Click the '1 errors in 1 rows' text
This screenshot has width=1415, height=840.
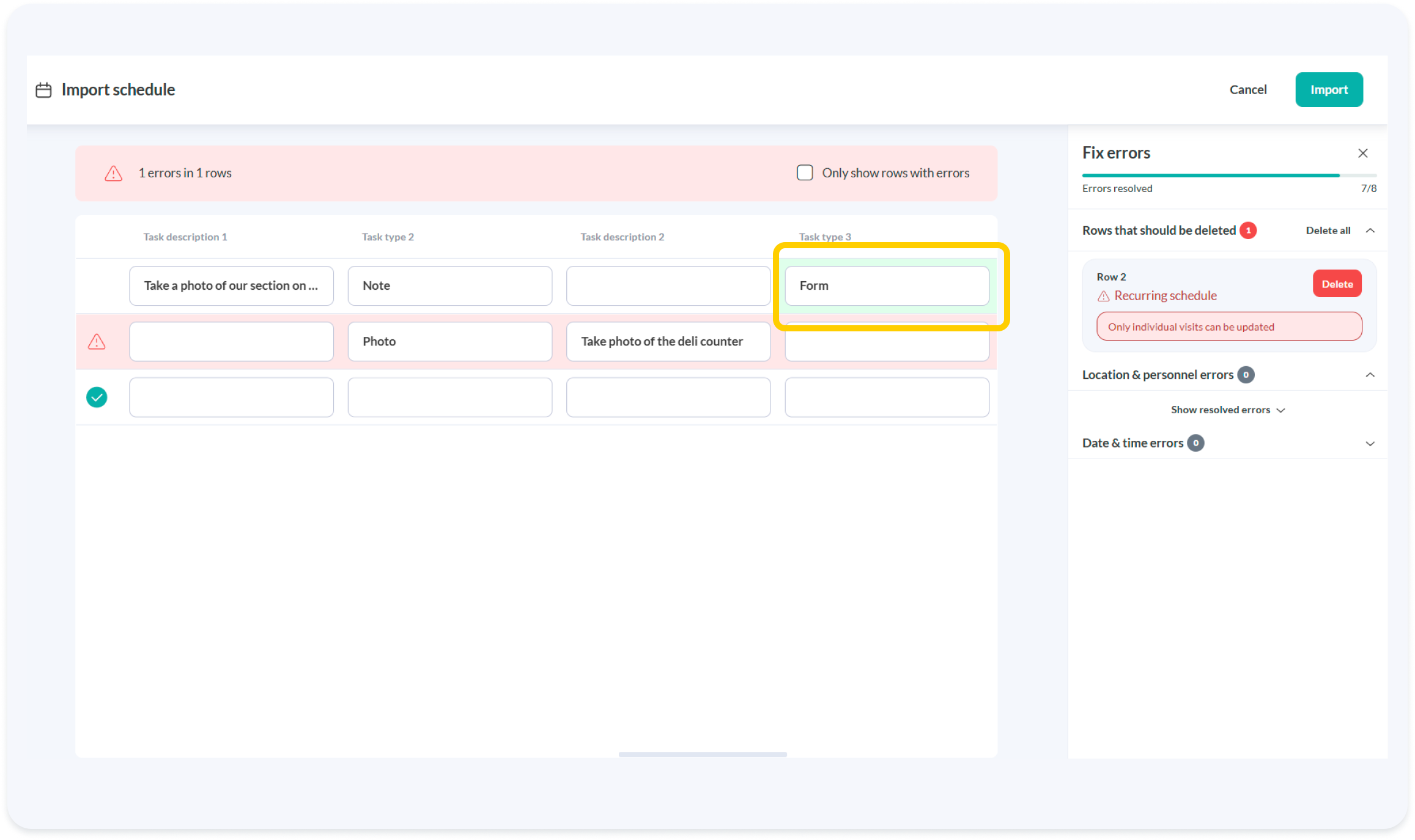(185, 173)
